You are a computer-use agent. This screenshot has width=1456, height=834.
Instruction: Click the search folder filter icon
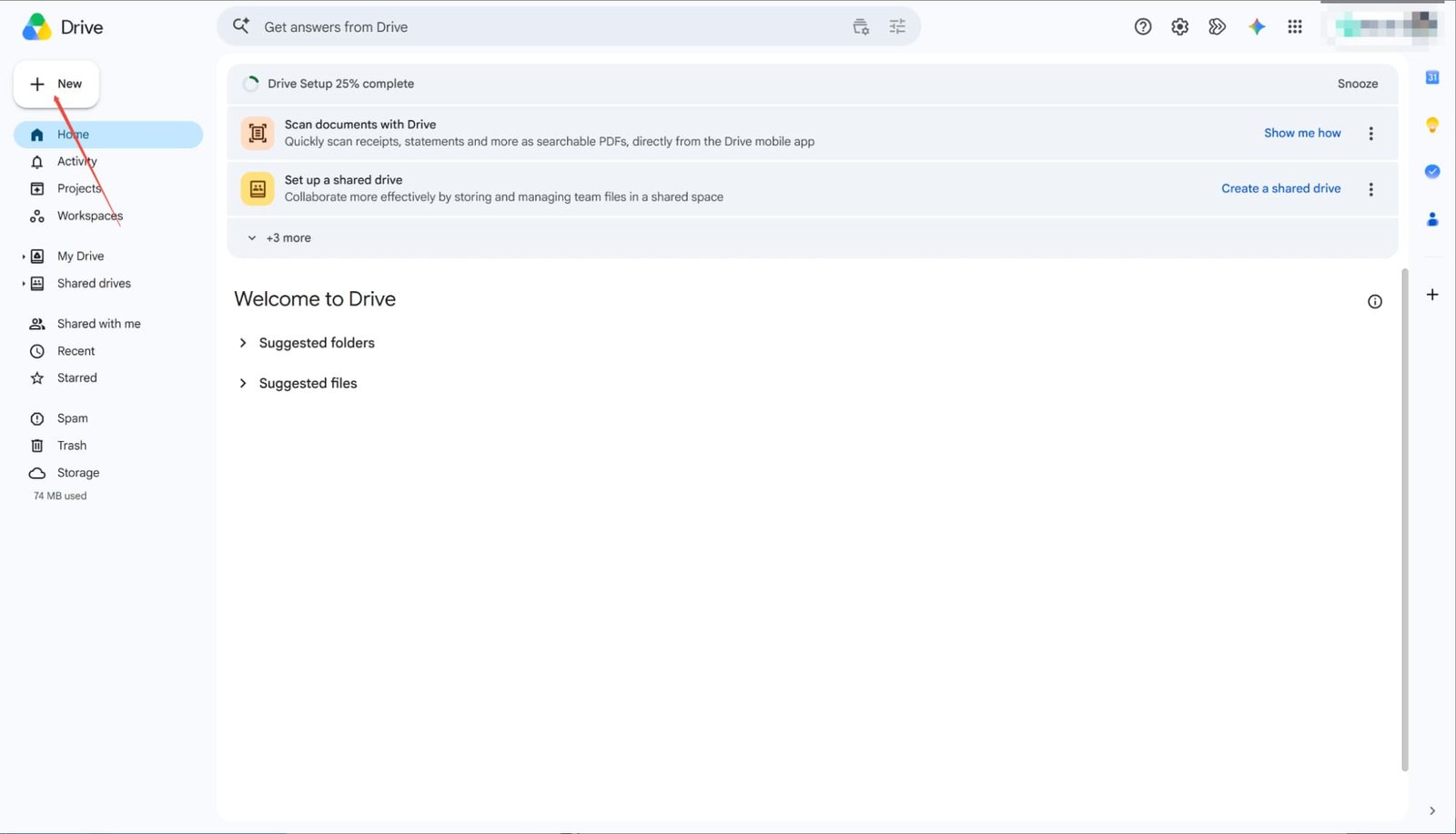point(861,27)
